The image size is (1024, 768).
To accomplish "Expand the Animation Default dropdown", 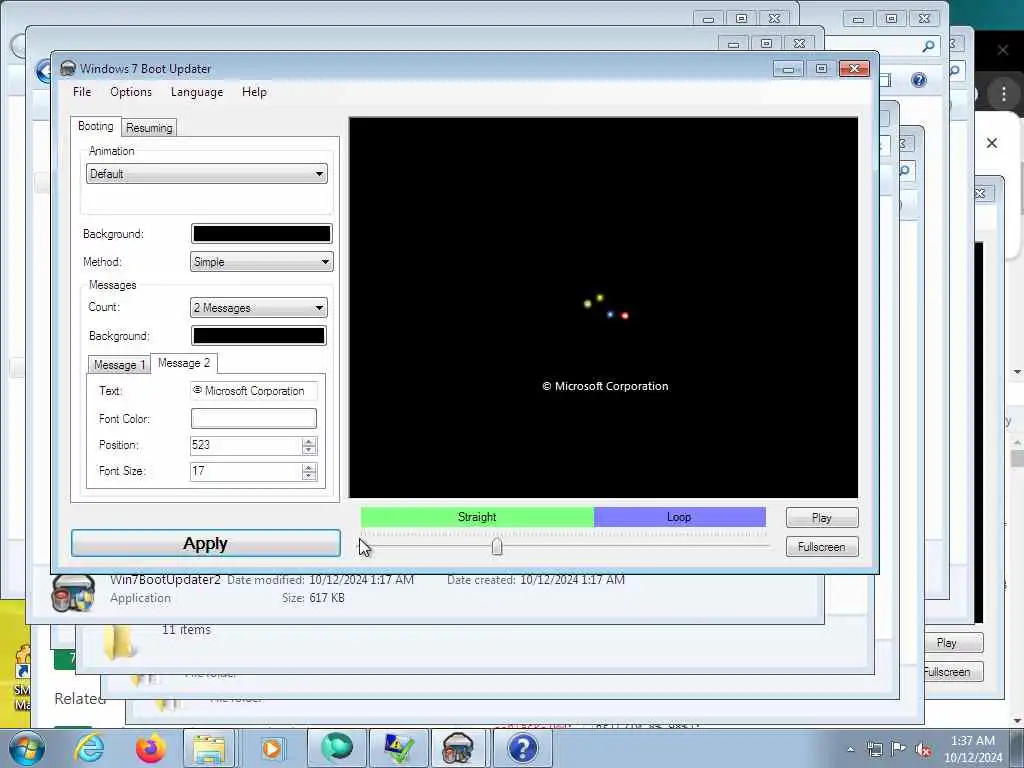I will coord(206,174).
